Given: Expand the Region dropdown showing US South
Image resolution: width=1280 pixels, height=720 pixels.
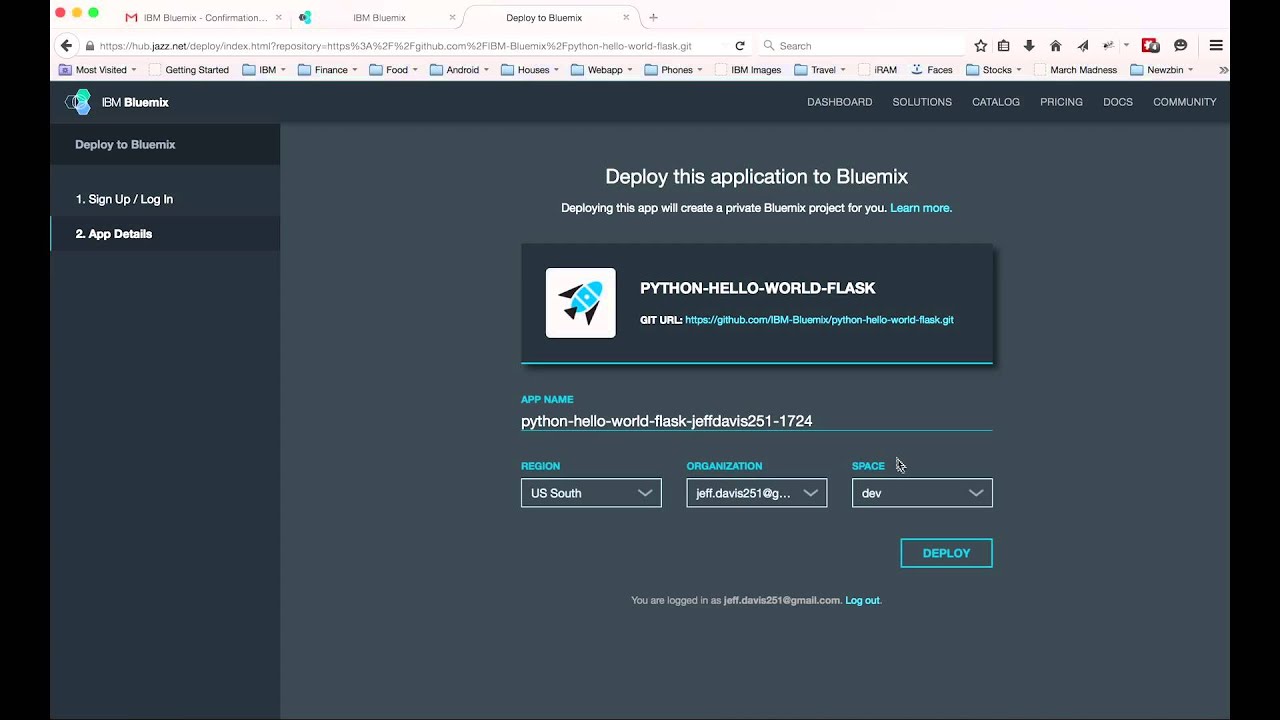Looking at the screenshot, I should [591, 493].
